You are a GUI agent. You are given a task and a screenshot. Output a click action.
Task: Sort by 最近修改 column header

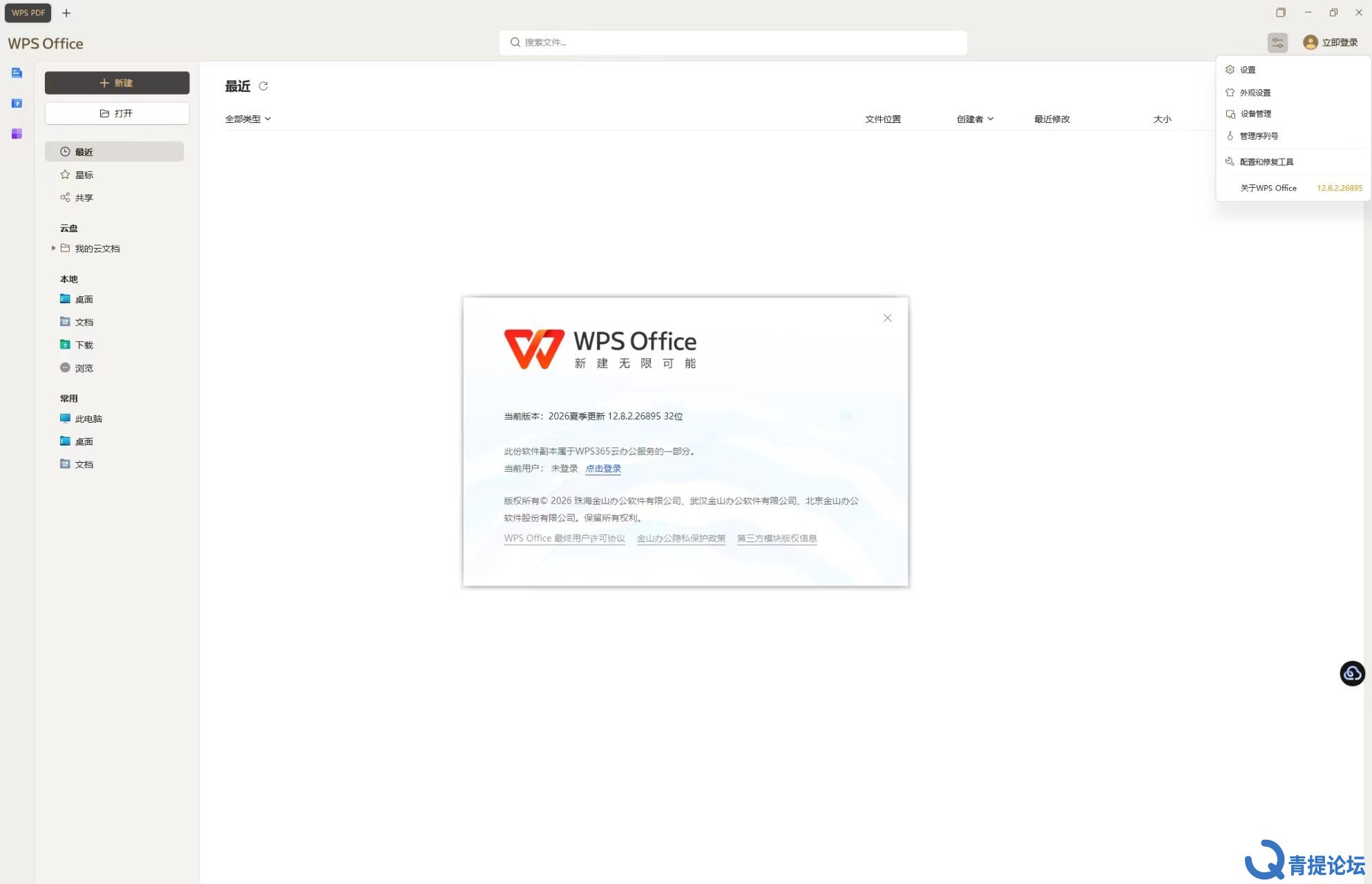point(1051,119)
